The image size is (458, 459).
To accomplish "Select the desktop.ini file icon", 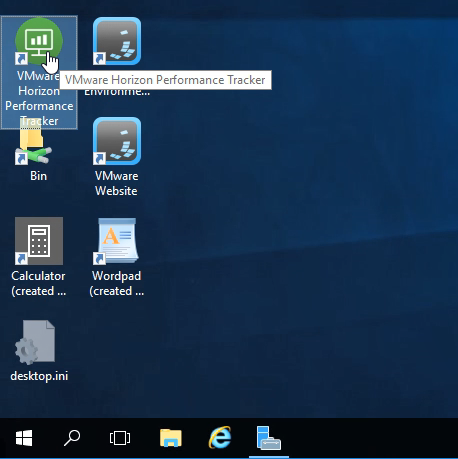I will pyautogui.click(x=35, y=342).
